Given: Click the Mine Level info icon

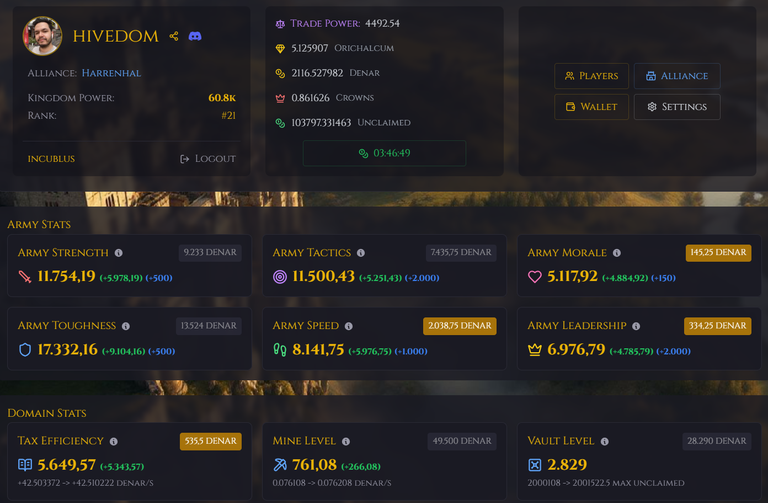Looking at the screenshot, I should [x=346, y=441].
